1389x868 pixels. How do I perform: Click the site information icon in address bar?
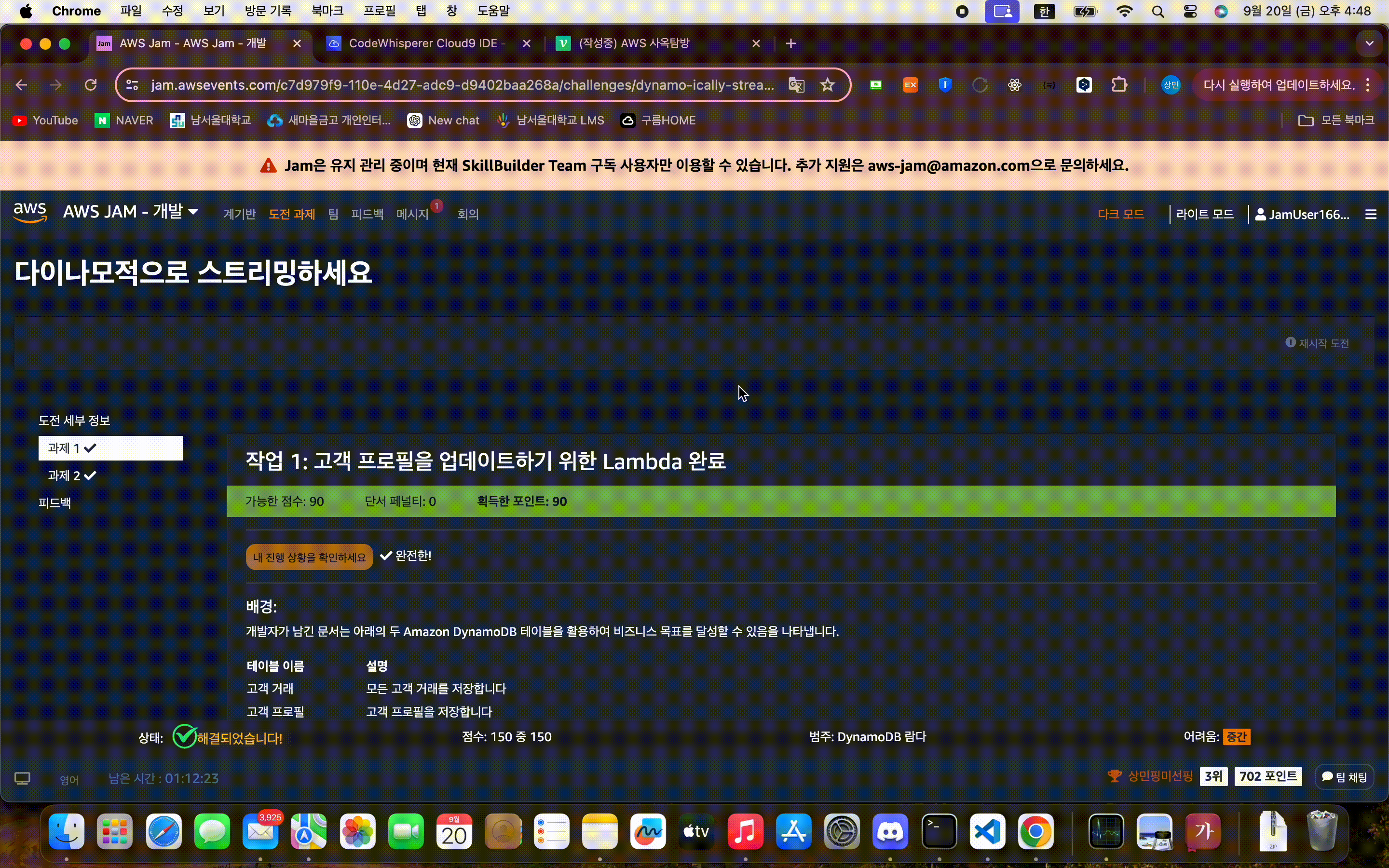132,85
